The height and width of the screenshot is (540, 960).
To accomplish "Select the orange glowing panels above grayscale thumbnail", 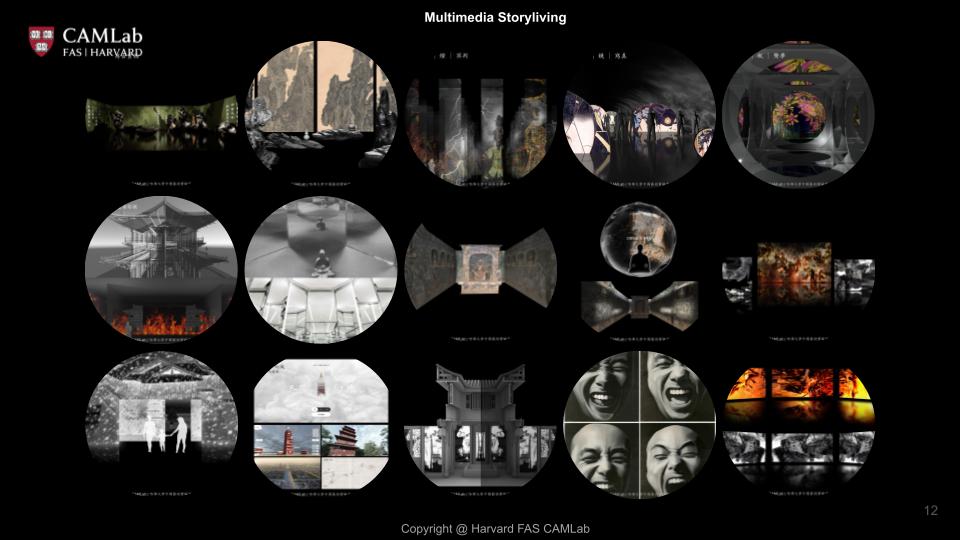I will (798, 425).
